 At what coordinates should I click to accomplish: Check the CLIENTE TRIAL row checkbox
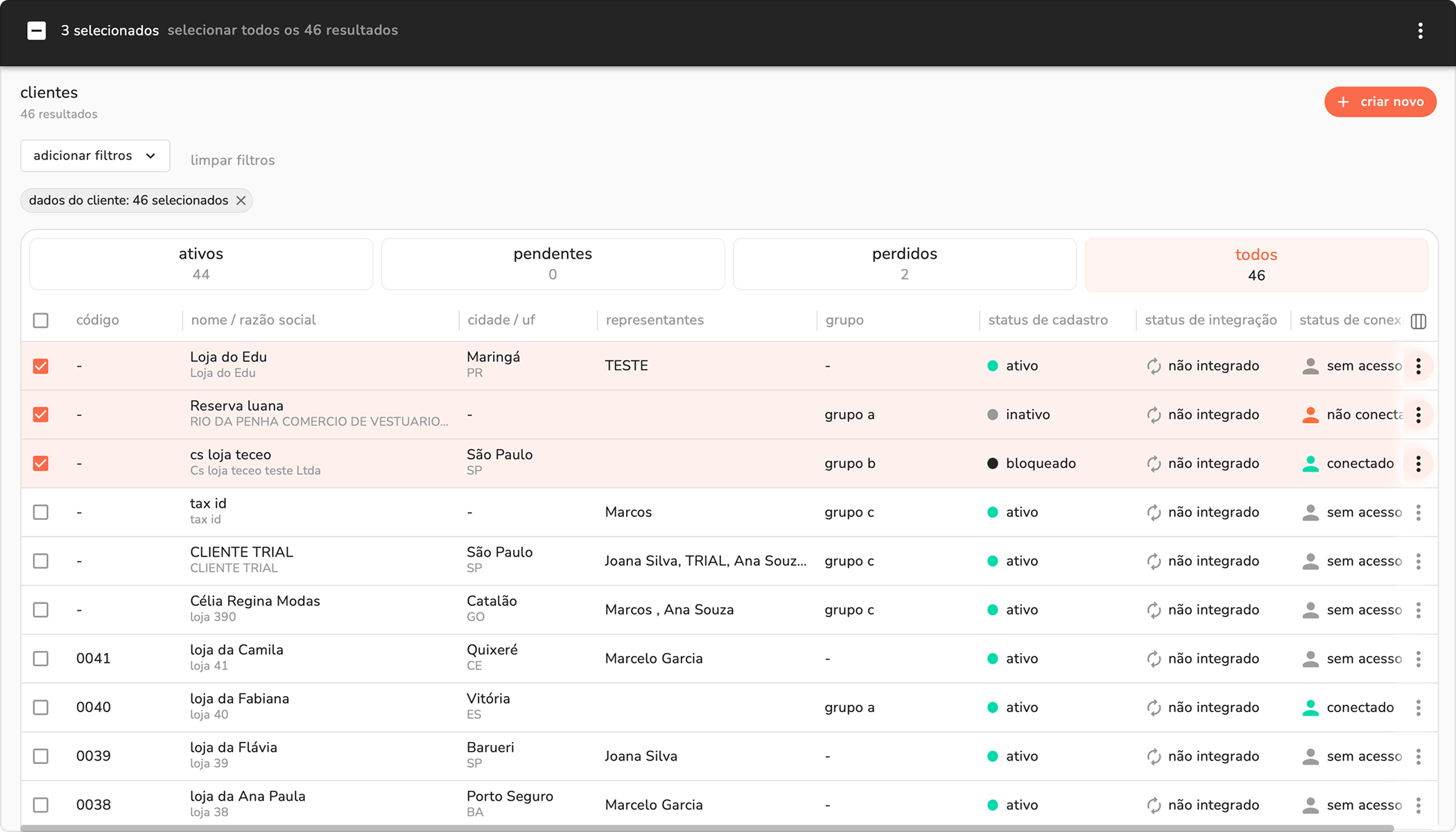tap(41, 561)
